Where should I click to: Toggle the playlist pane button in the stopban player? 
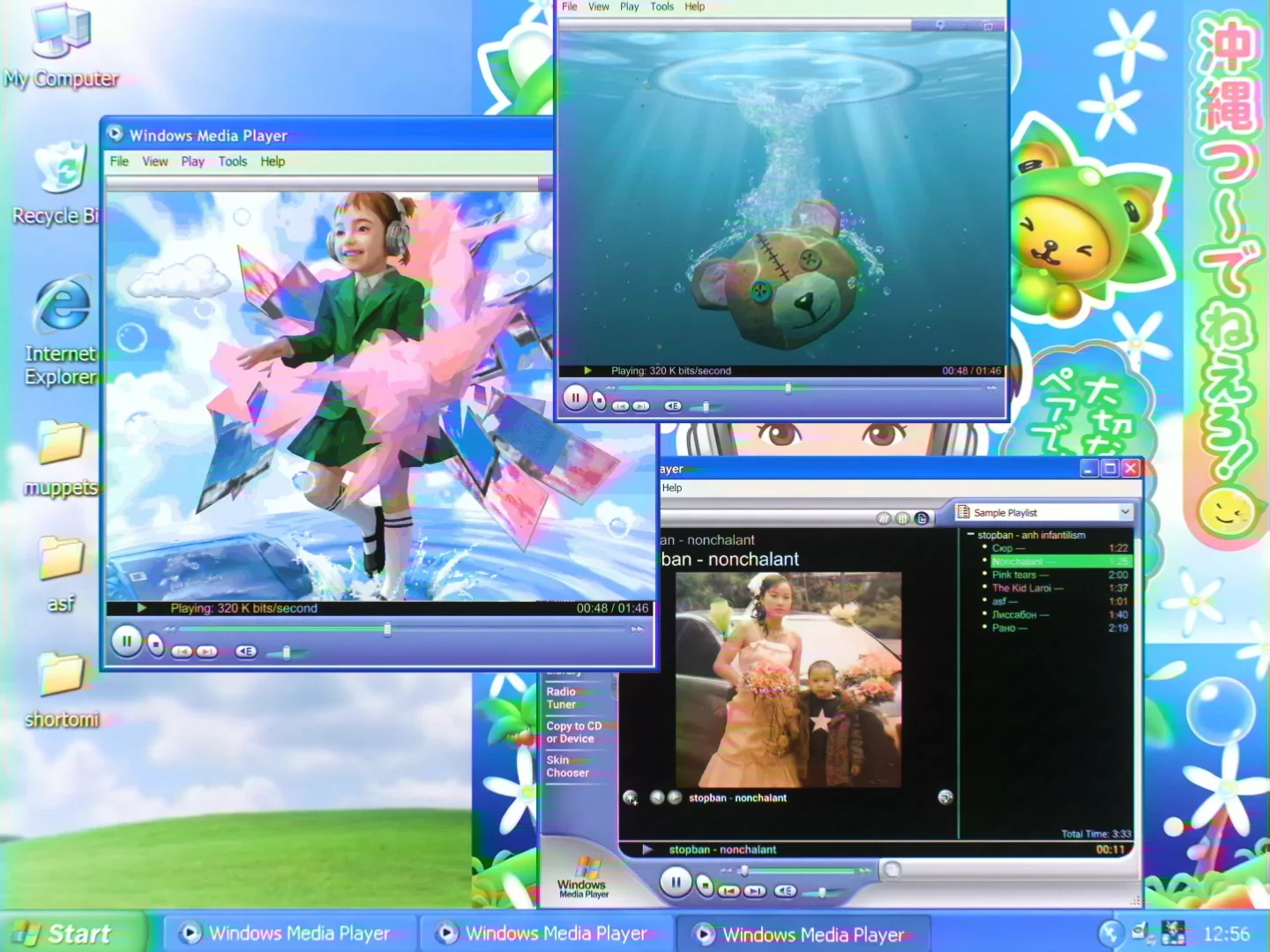point(922,518)
